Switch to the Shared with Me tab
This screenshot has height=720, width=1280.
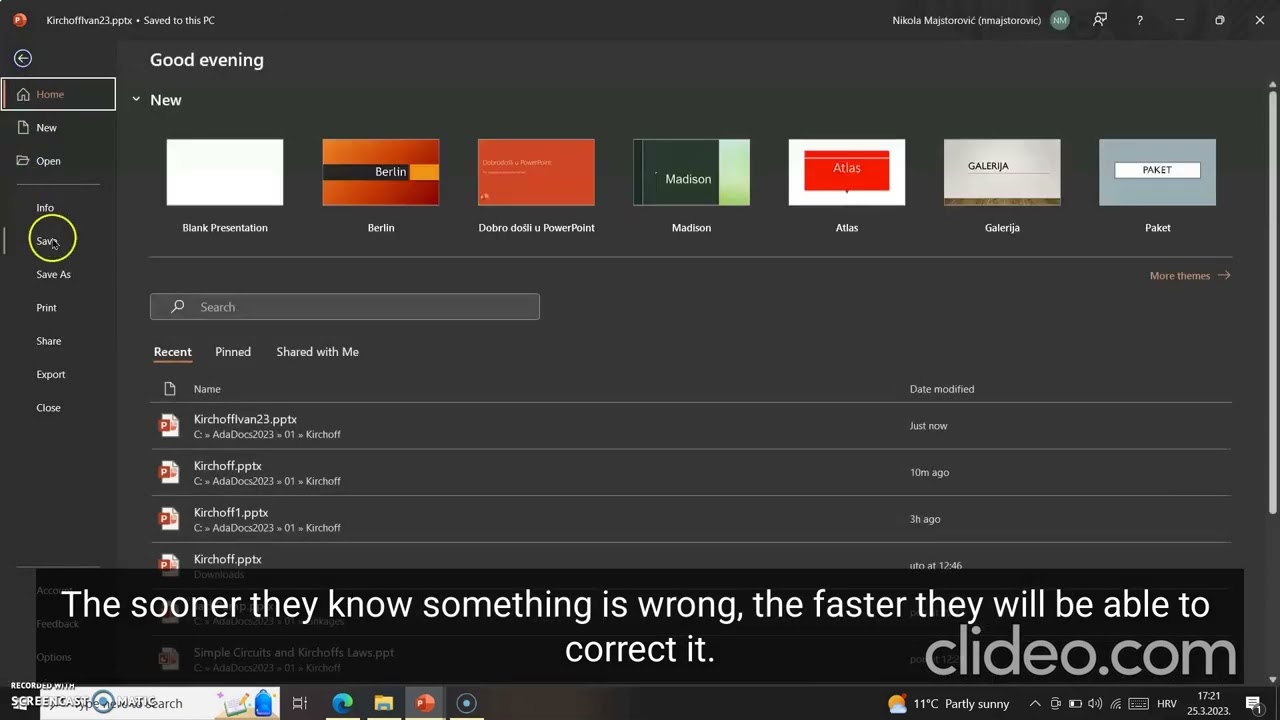tap(317, 352)
